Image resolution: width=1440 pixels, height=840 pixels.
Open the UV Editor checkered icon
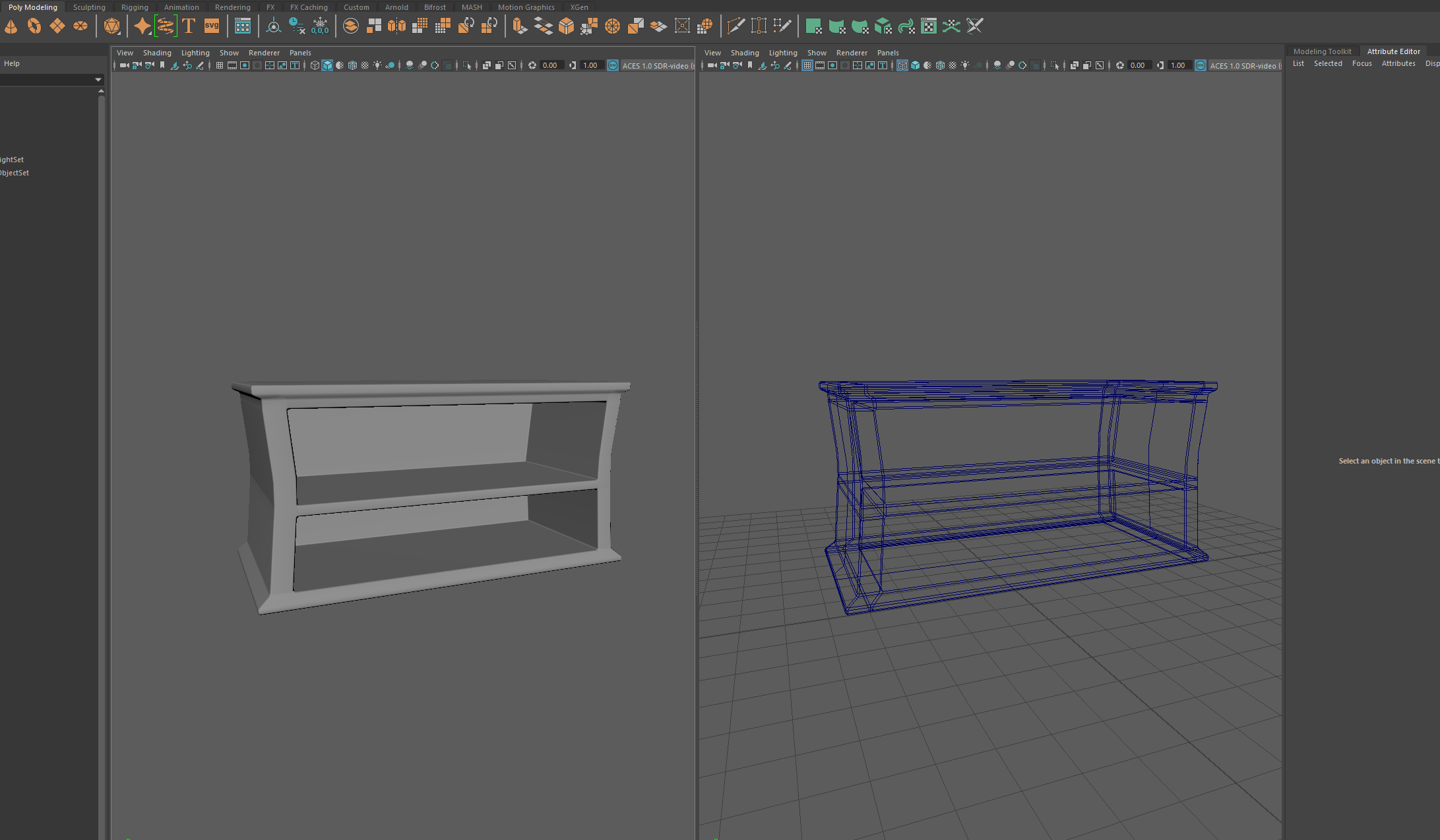point(928,26)
